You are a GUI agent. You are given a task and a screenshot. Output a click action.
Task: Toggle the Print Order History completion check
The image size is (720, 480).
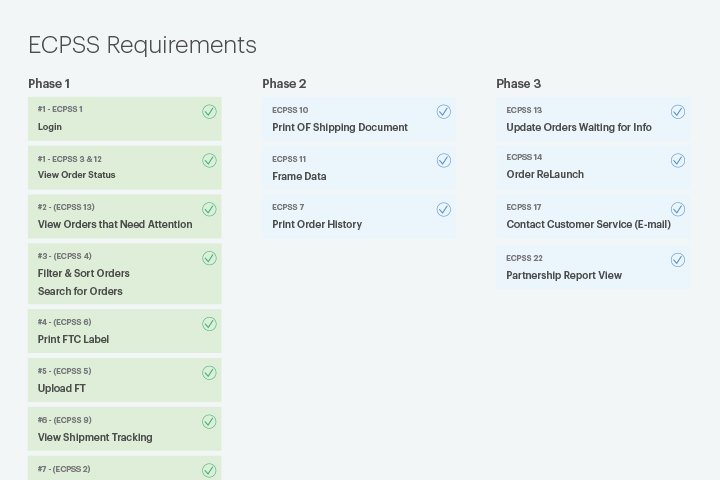(443, 209)
